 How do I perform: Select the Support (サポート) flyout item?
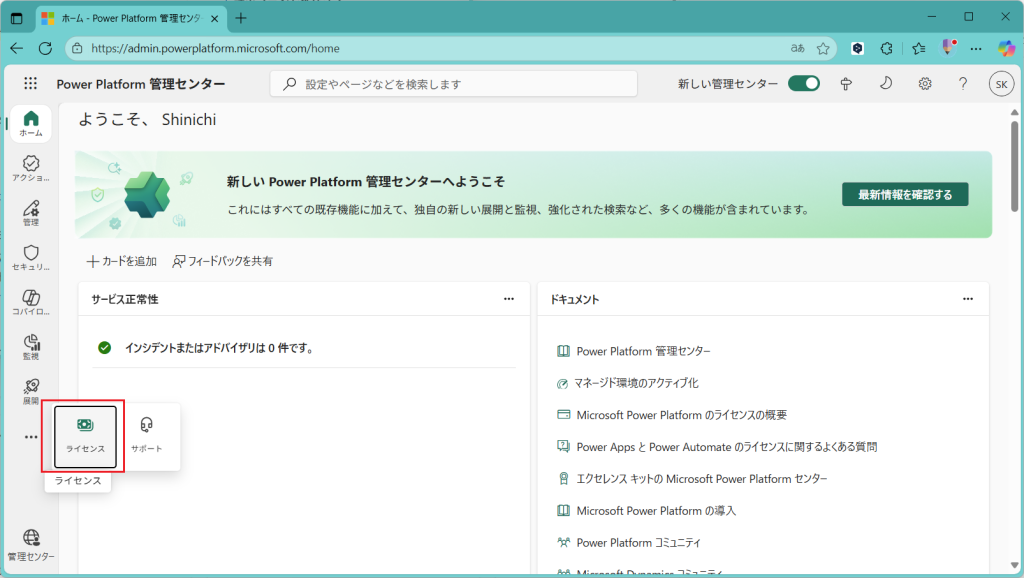tap(146, 436)
